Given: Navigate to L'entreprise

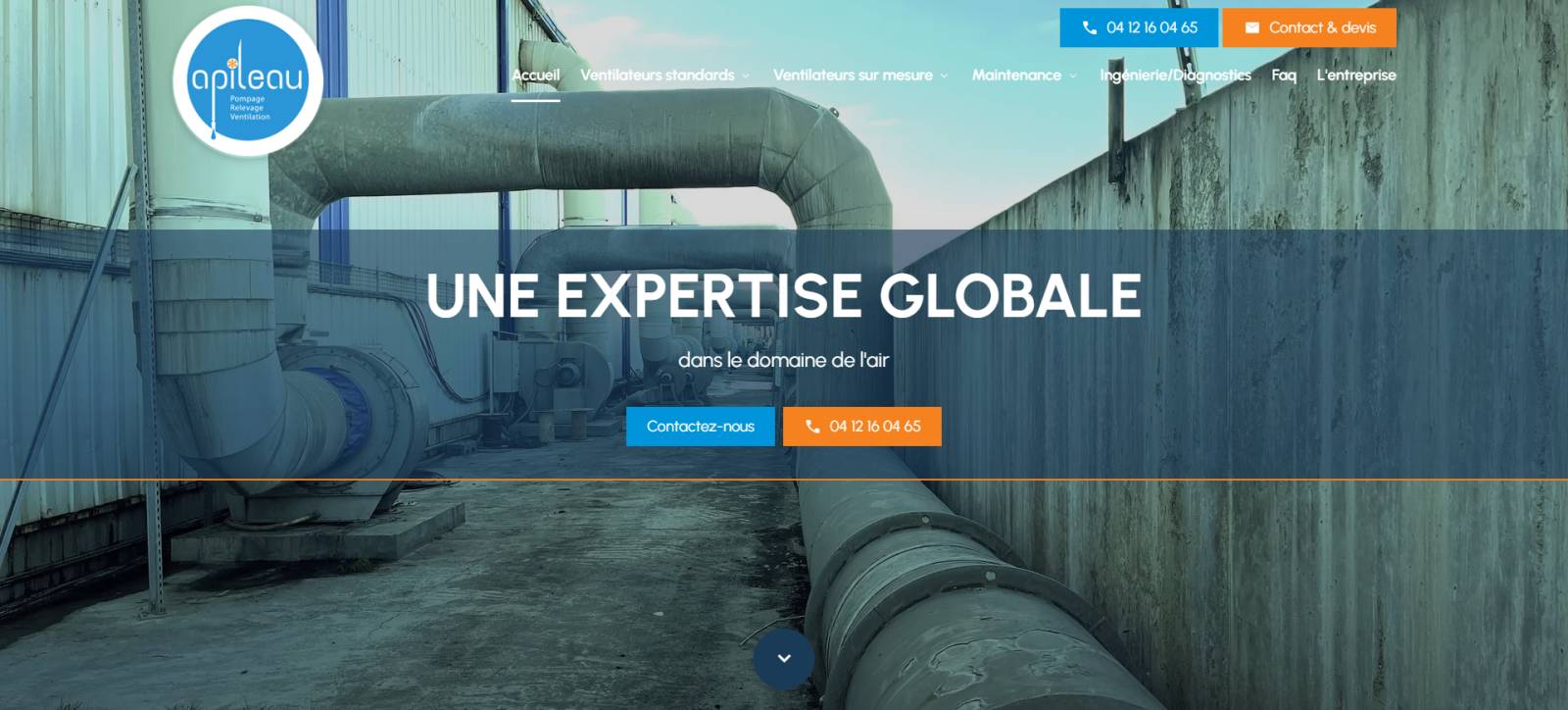Looking at the screenshot, I should point(1355,76).
